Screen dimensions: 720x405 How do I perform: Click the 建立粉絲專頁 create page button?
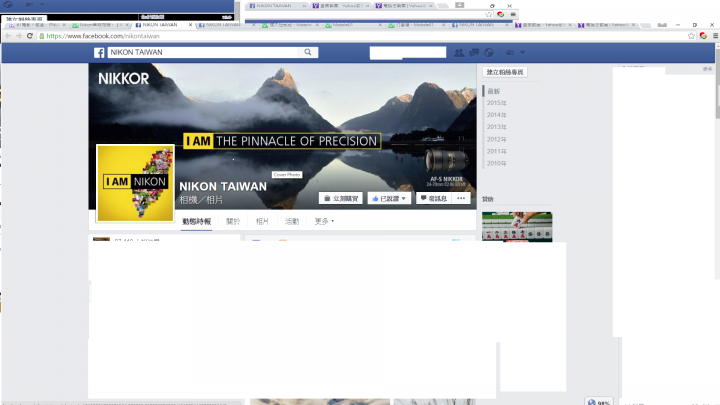click(x=505, y=72)
